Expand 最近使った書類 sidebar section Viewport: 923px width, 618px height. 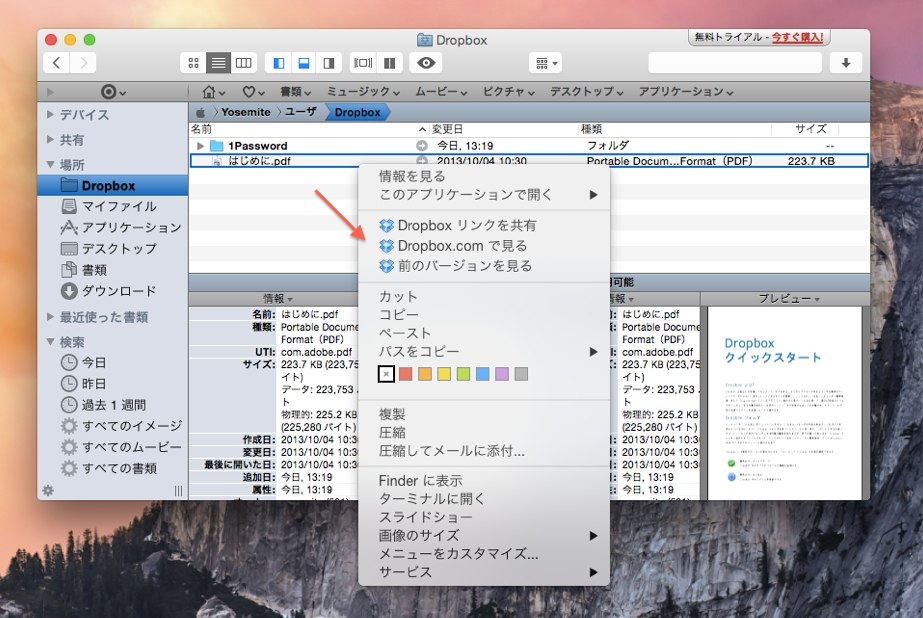tap(50, 317)
